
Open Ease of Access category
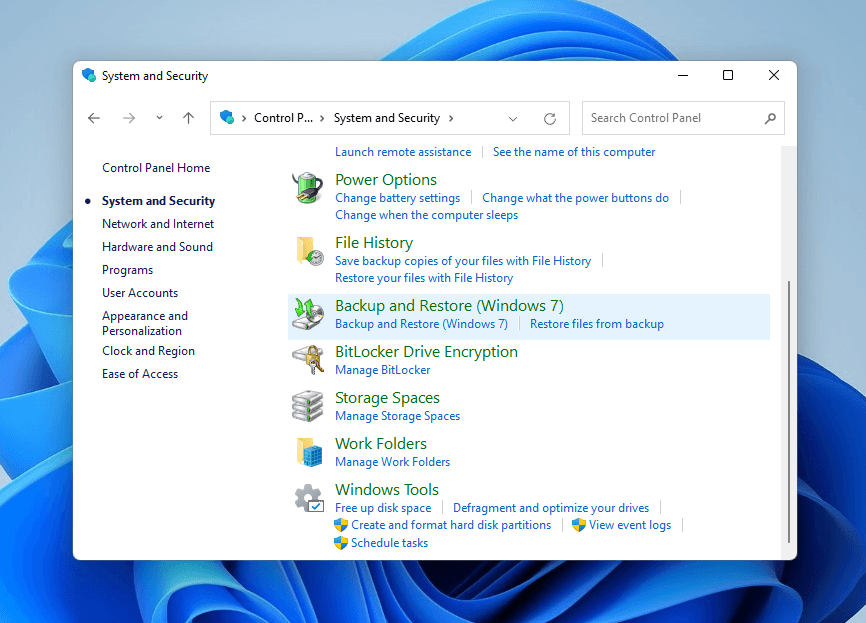(140, 374)
